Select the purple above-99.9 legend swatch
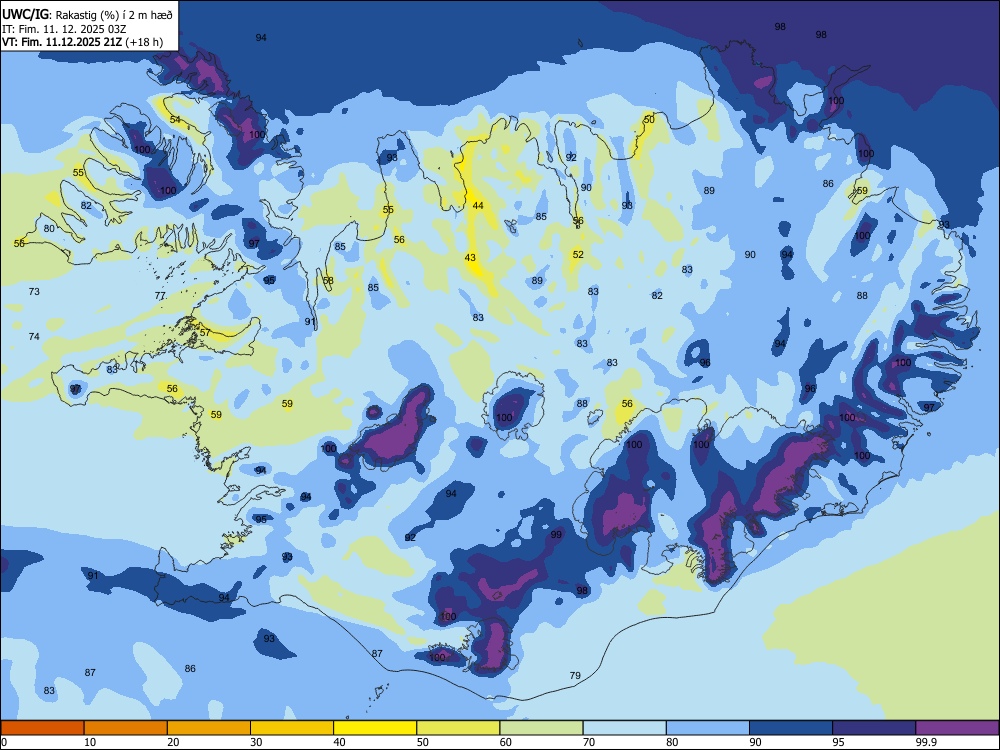Image resolution: width=1000 pixels, height=750 pixels. (957, 728)
